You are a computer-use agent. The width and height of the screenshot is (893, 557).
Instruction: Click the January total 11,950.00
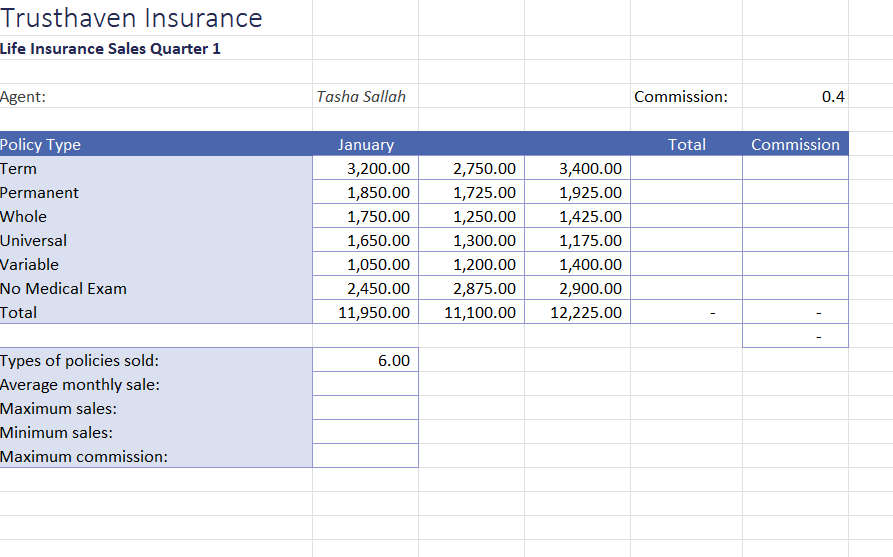point(365,312)
